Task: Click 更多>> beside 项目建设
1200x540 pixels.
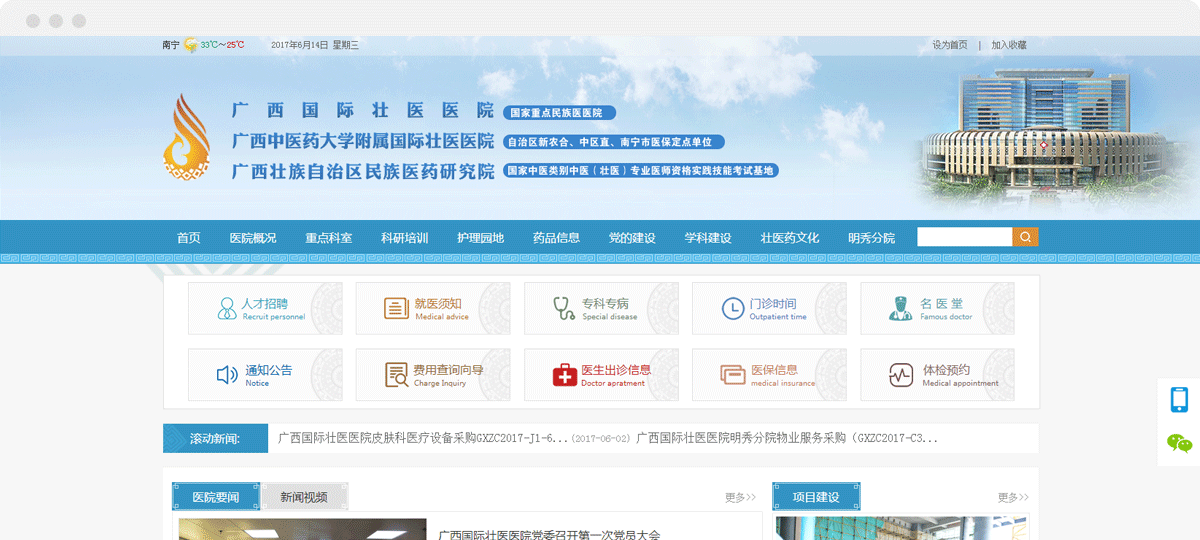Action: click(1013, 497)
